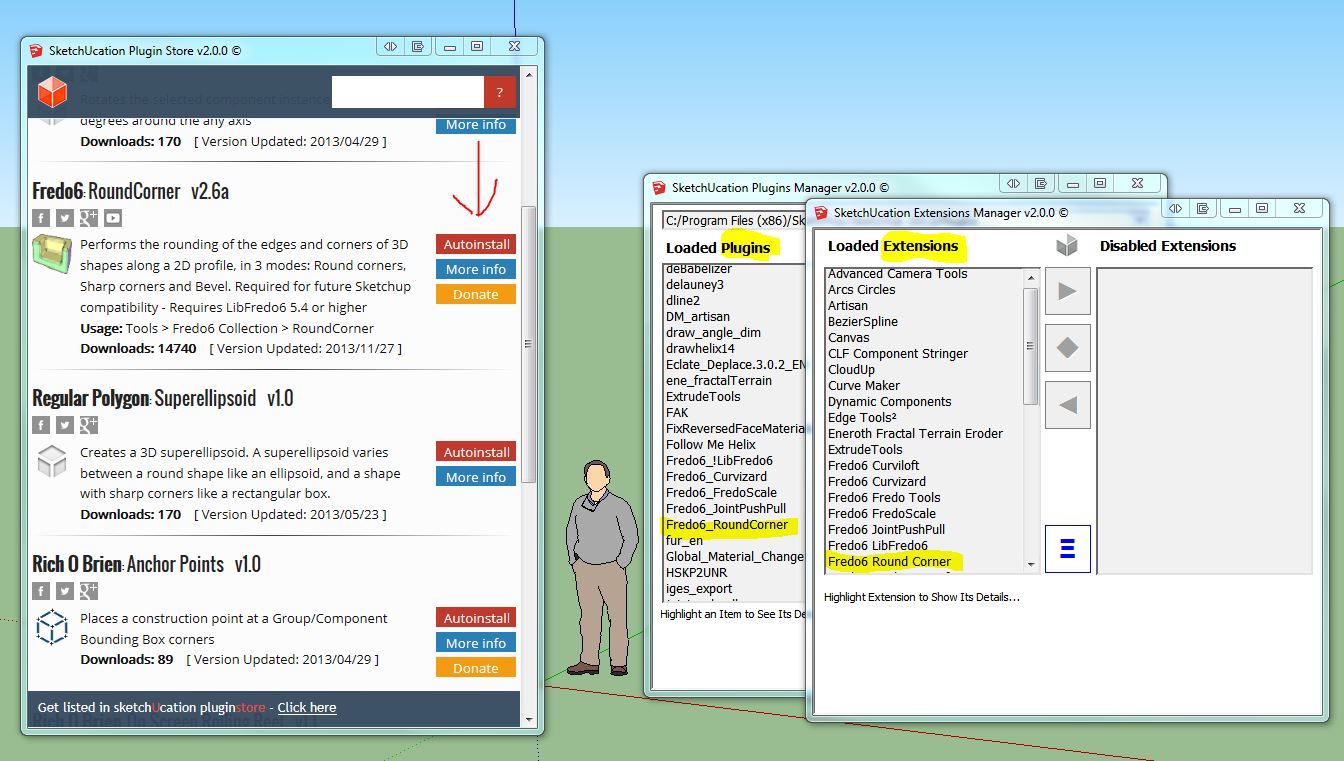Autoinstall the Superellipsoid plugin

(x=476, y=452)
